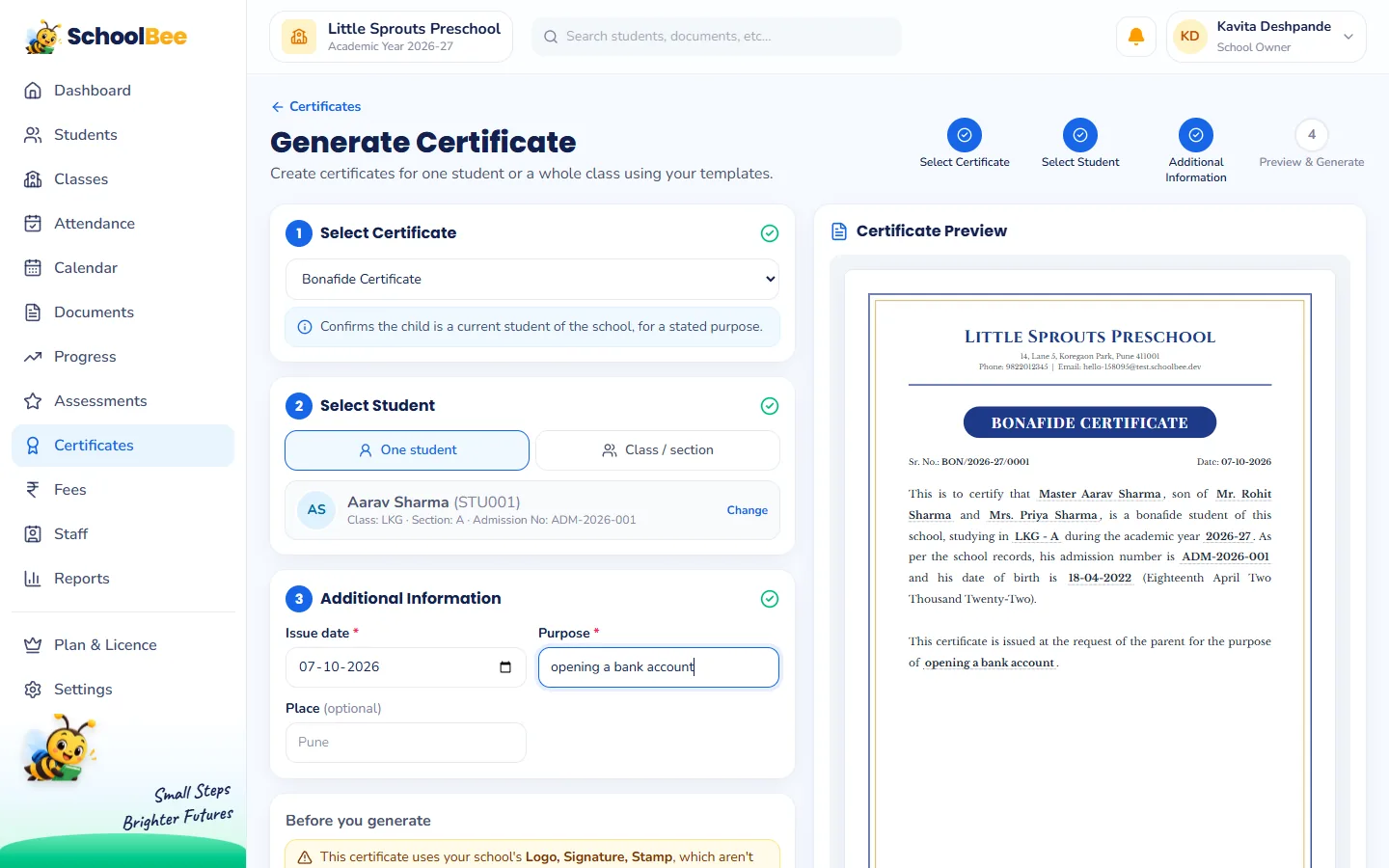Open notifications with the bell icon
The image size is (1389, 868).
[1136, 37]
